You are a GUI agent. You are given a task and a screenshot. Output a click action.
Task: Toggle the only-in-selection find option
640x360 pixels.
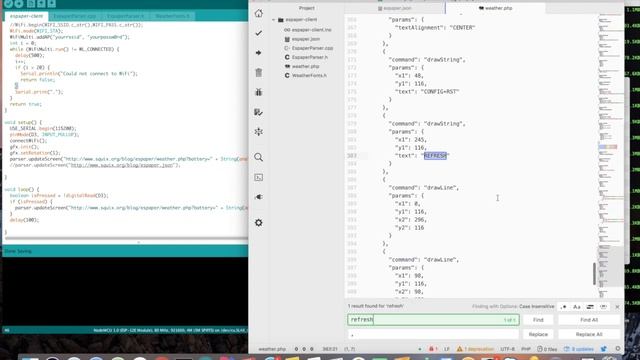(590, 307)
